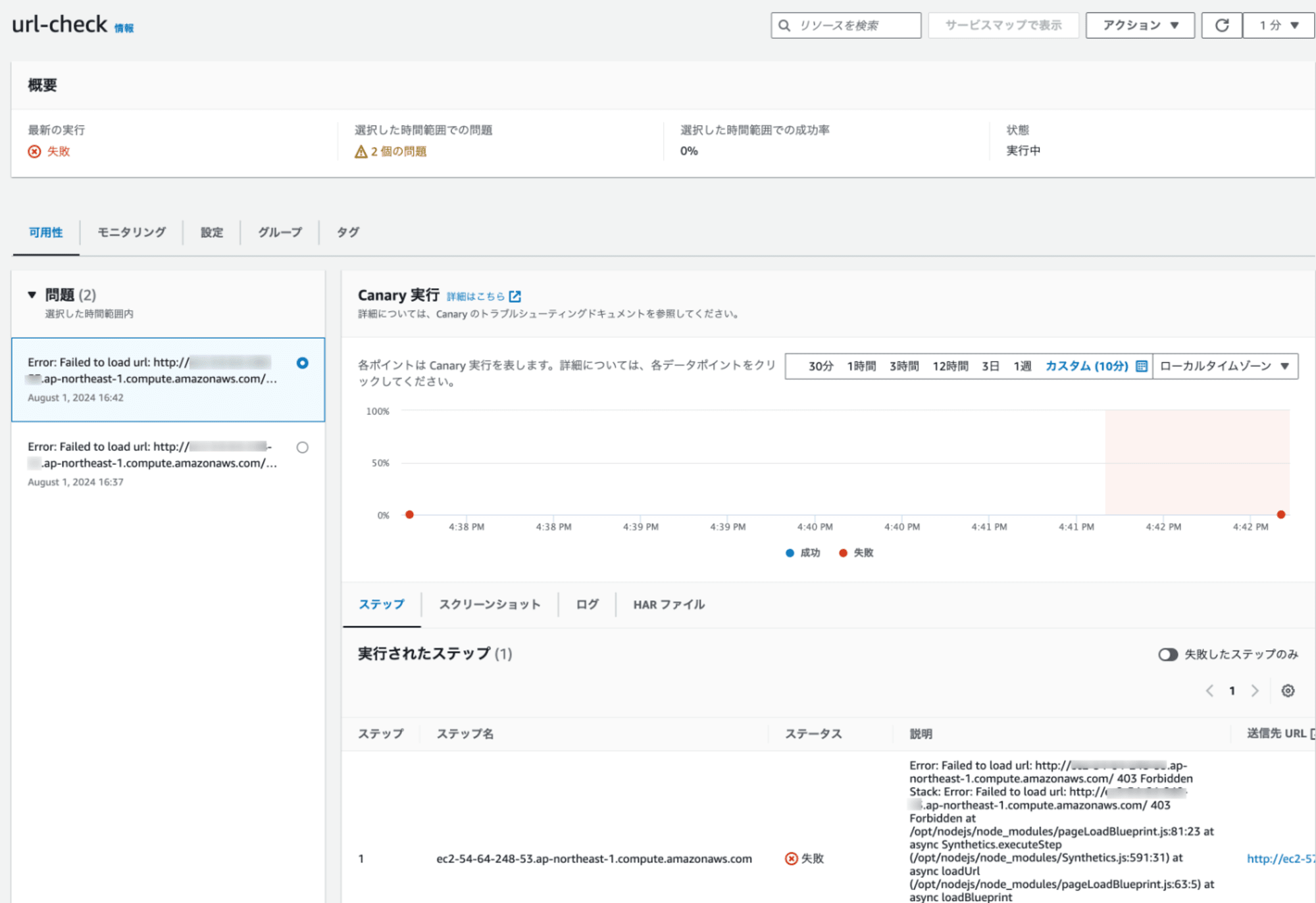Open the external link icon beside 詳細はこちら
Image resolution: width=1316 pixels, height=903 pixels.
[x=515, y=297]
